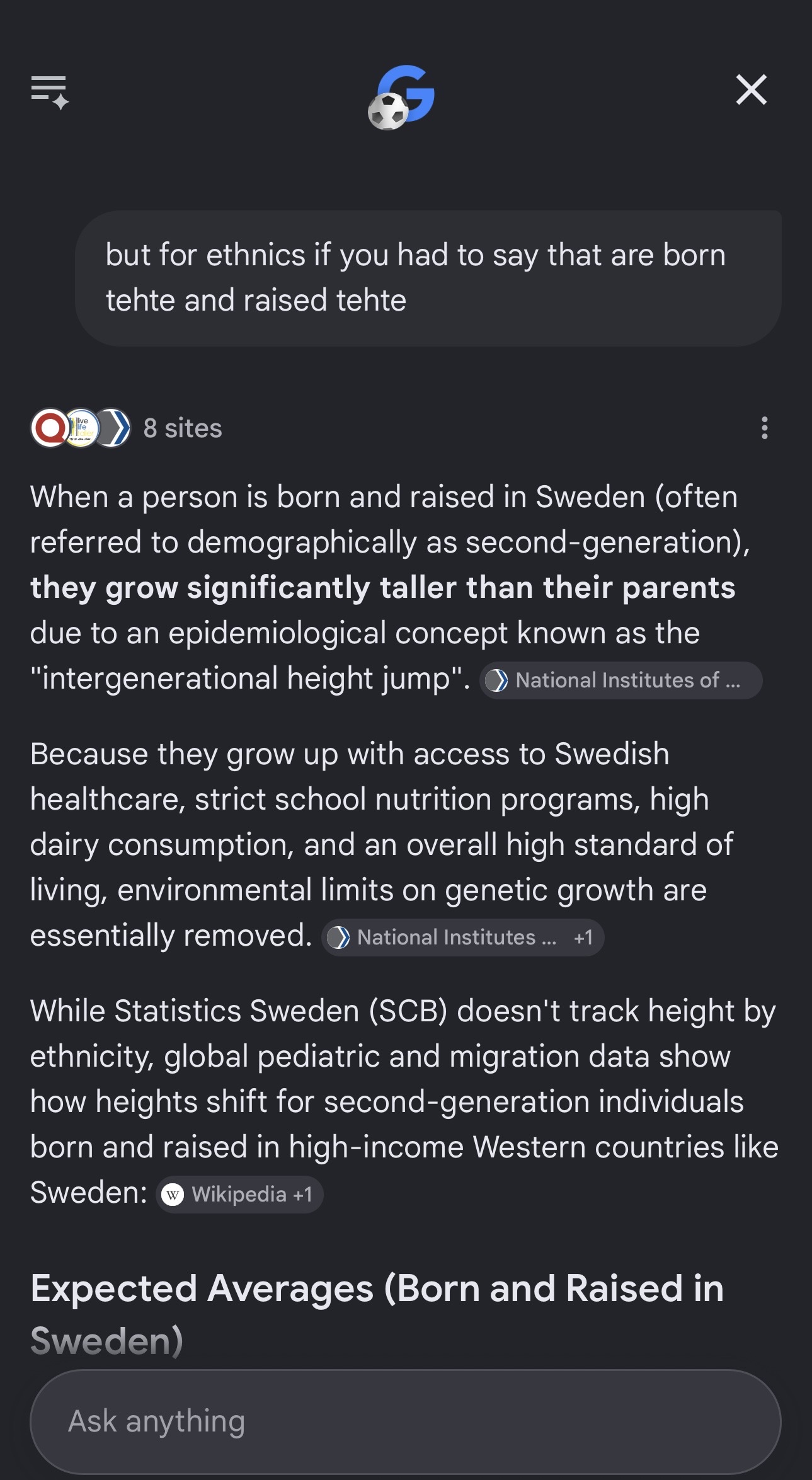
Task: Open the Wikipedia citation chip
Action: point(239,1195)
